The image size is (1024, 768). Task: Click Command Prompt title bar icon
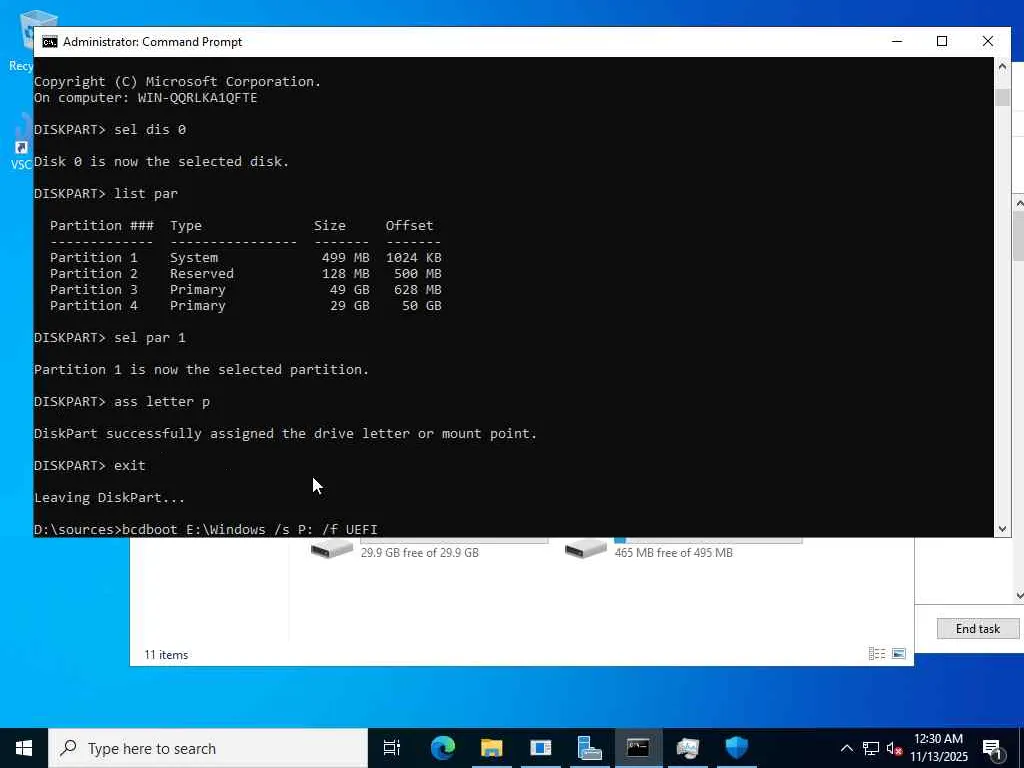(50, 42)
